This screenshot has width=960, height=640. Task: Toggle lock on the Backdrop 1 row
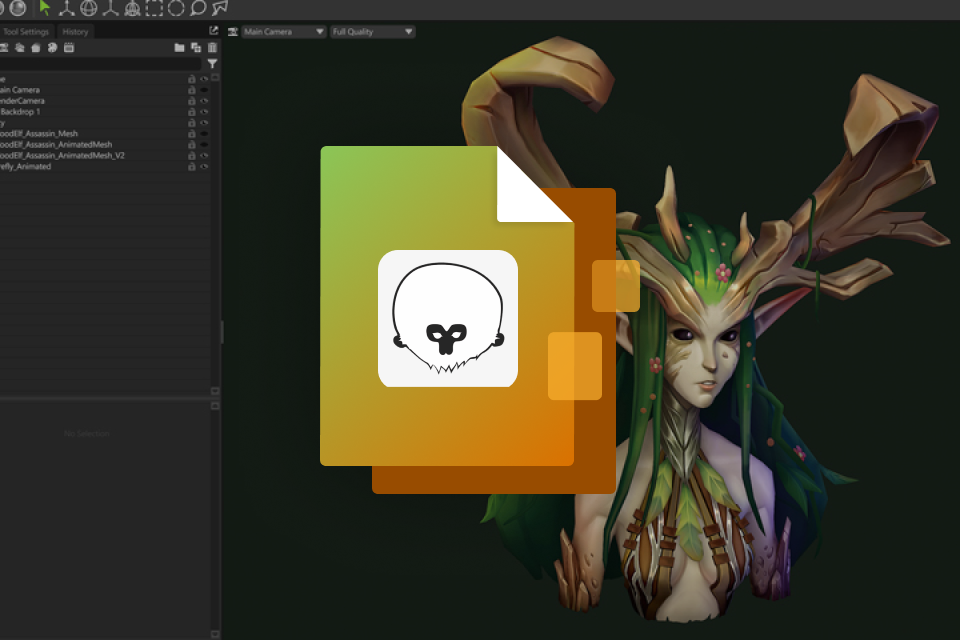(192, 112)
